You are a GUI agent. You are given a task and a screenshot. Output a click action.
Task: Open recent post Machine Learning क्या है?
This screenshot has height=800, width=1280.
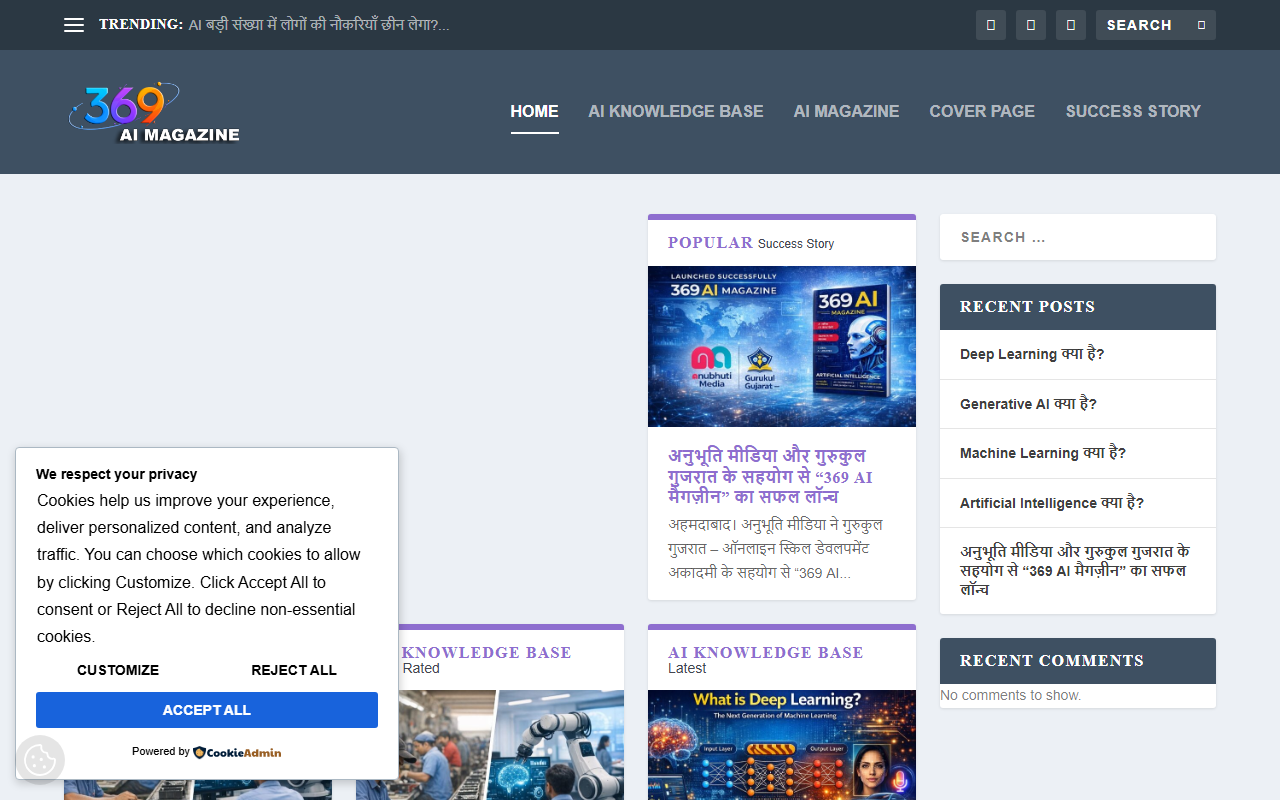click(1043, 453)
